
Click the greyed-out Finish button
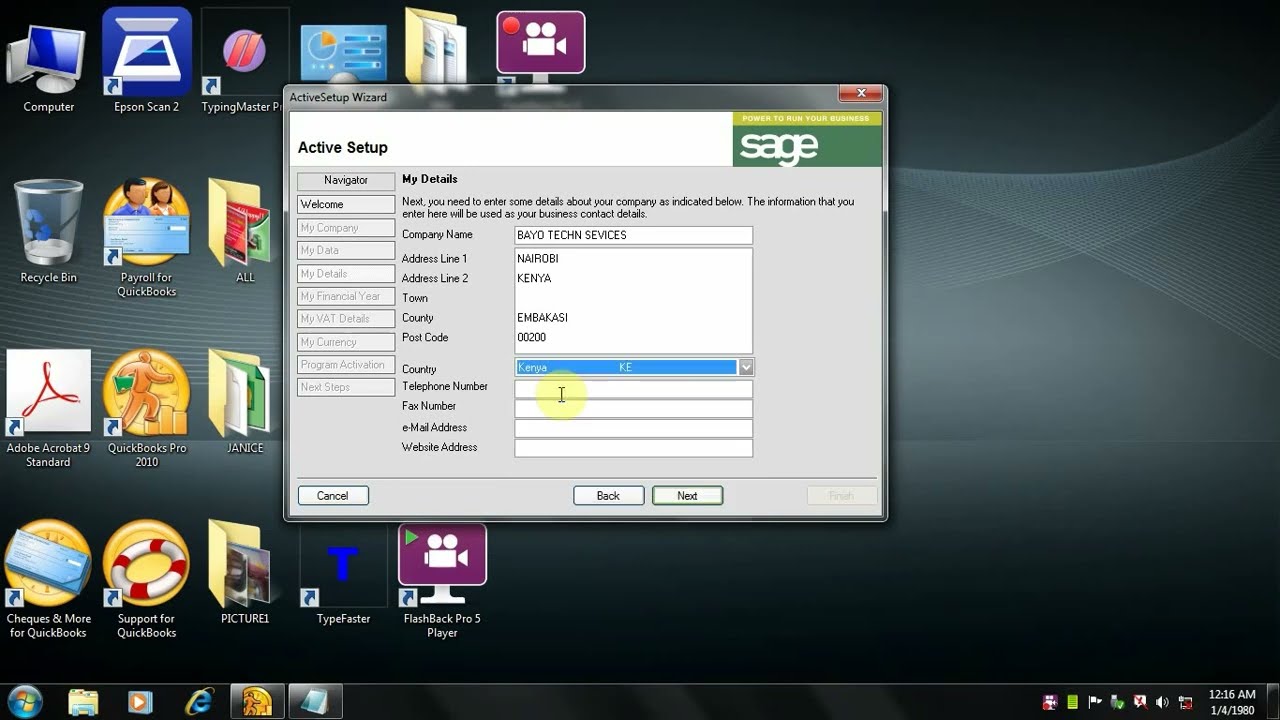tap(842, 495)
